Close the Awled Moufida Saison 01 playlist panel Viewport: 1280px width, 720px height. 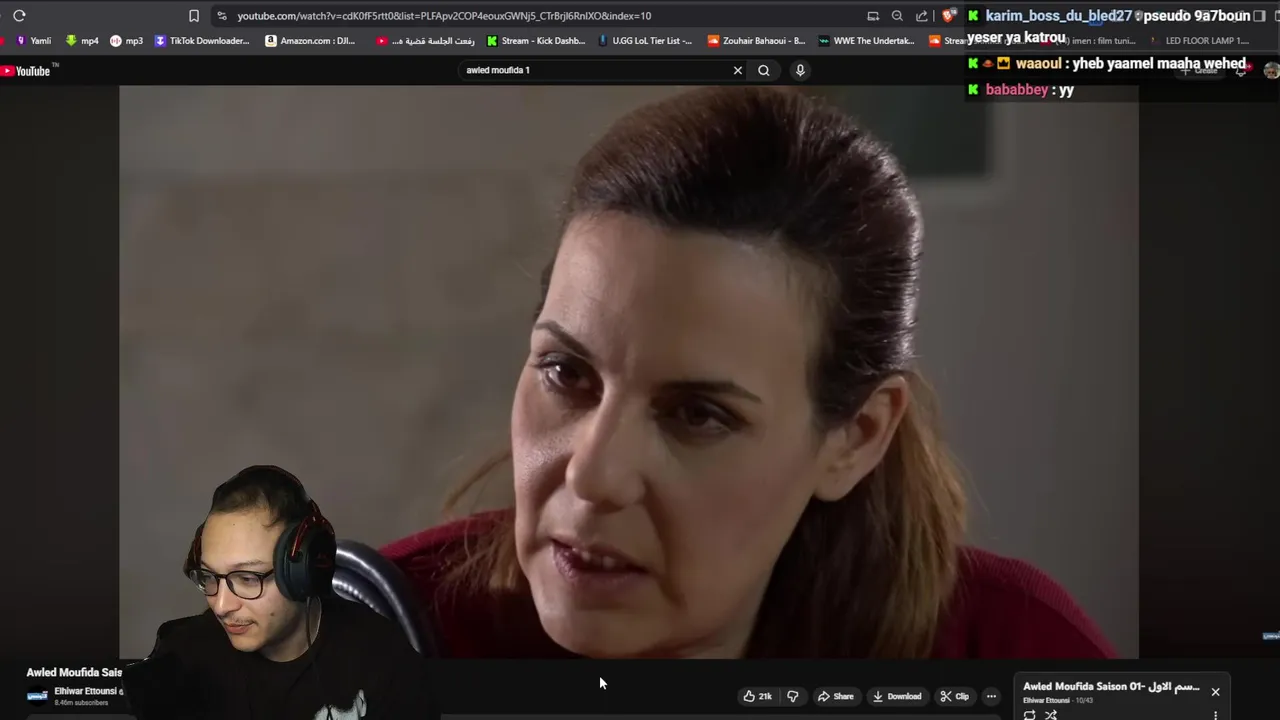click(1215, 692)
